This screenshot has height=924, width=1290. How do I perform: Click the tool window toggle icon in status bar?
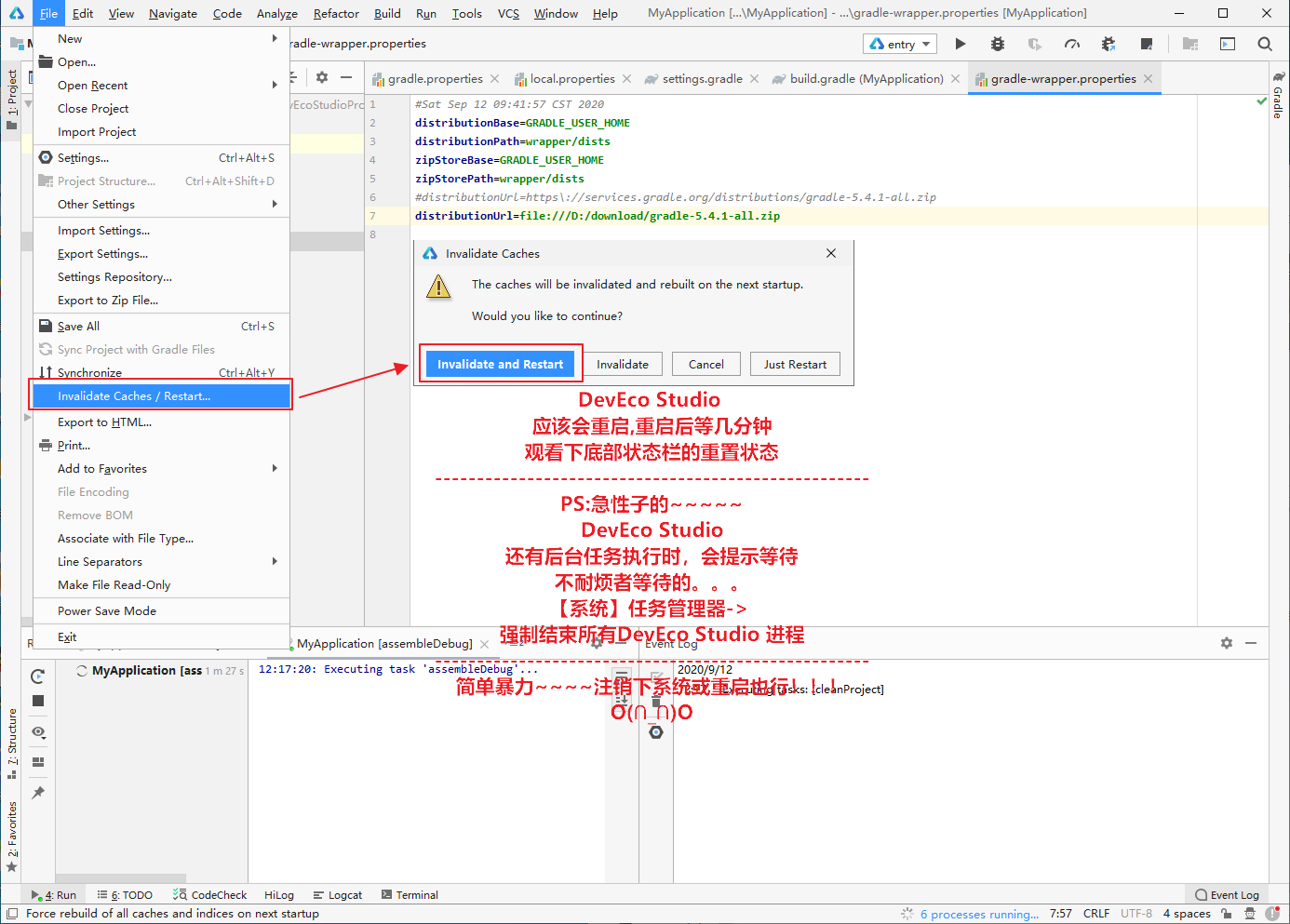point(12,914)
